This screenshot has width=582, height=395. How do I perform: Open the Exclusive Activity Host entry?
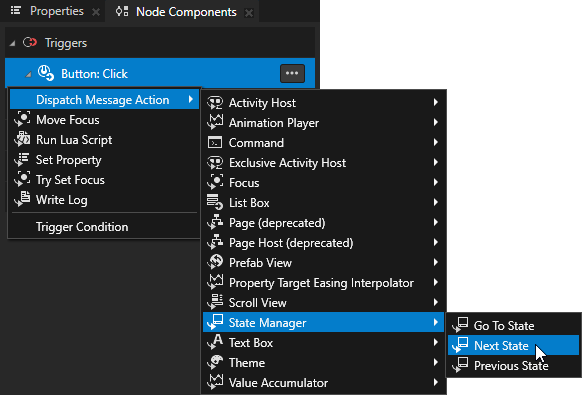coord(323,163)
